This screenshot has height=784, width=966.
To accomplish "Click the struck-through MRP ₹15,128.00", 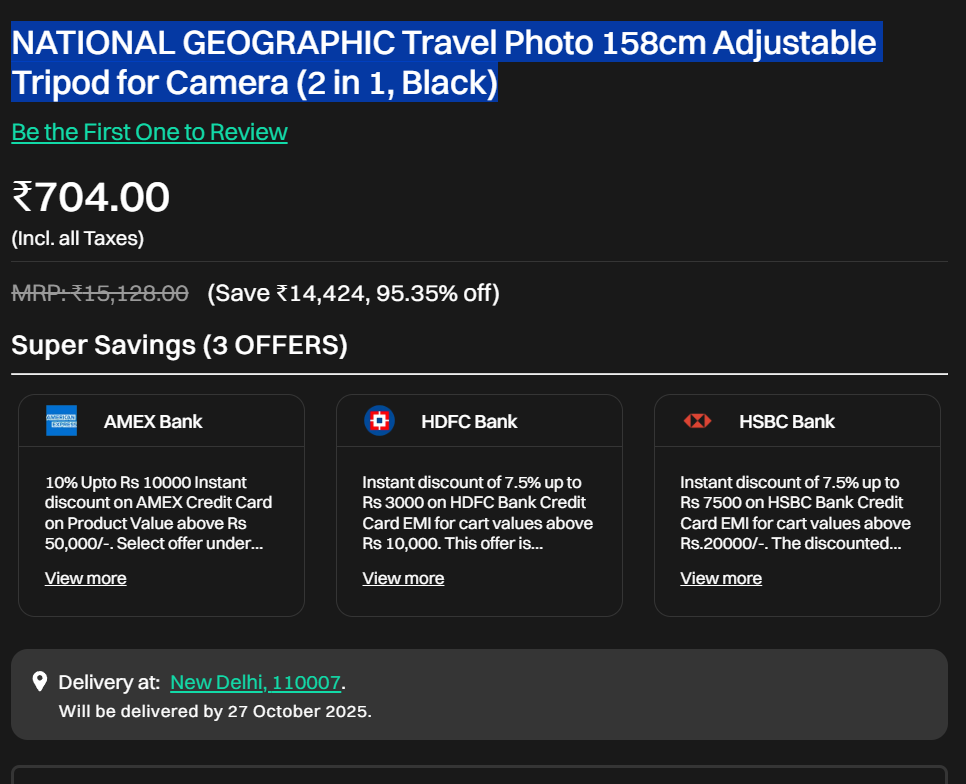I will click(x=100, y=293).
